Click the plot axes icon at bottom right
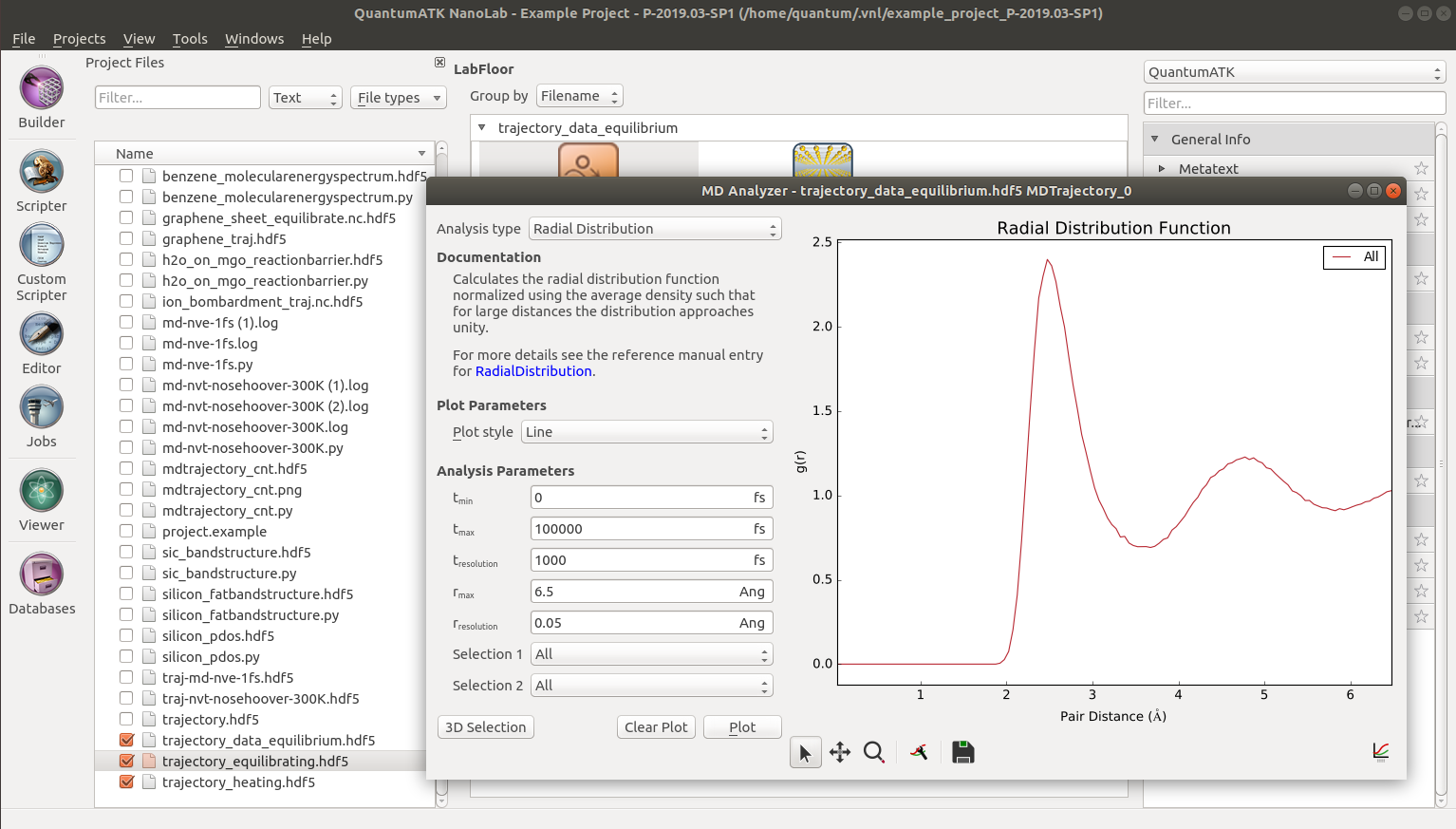Screen dimensions: 1456x829 click(1381, 752)
